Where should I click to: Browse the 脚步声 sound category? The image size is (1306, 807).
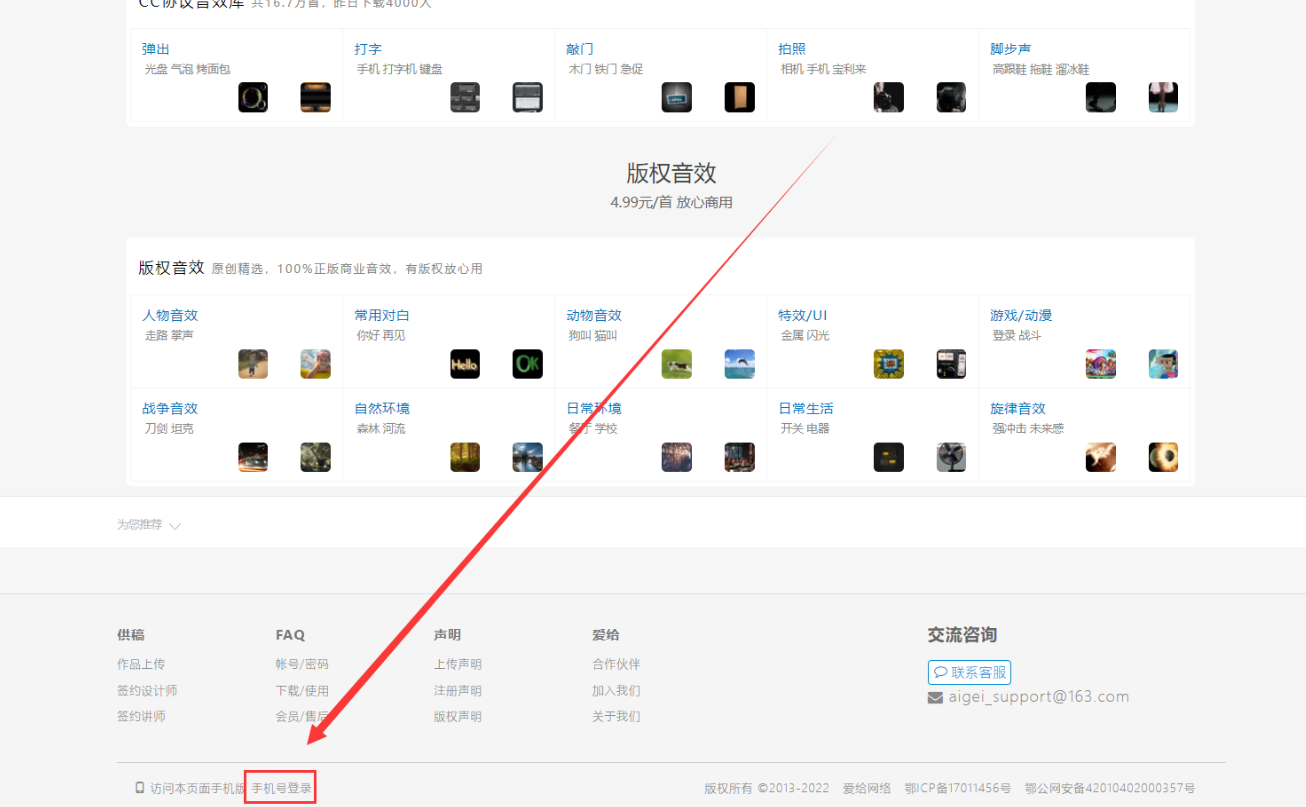(x=1011, y=49)
